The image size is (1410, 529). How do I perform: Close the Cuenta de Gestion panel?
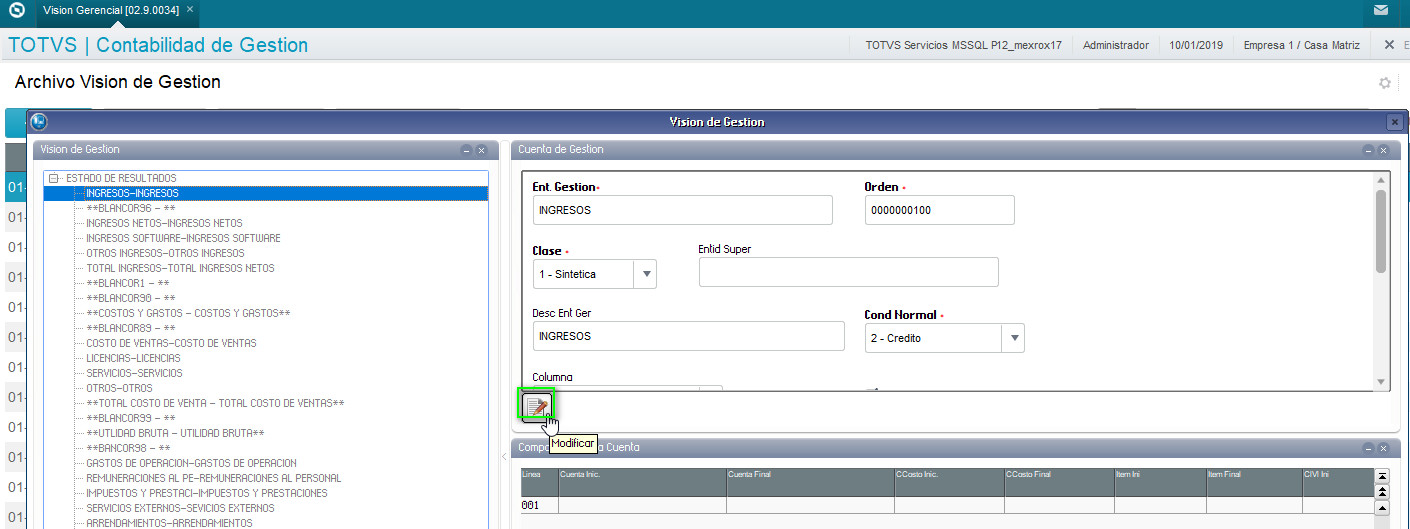point(1383,150)
